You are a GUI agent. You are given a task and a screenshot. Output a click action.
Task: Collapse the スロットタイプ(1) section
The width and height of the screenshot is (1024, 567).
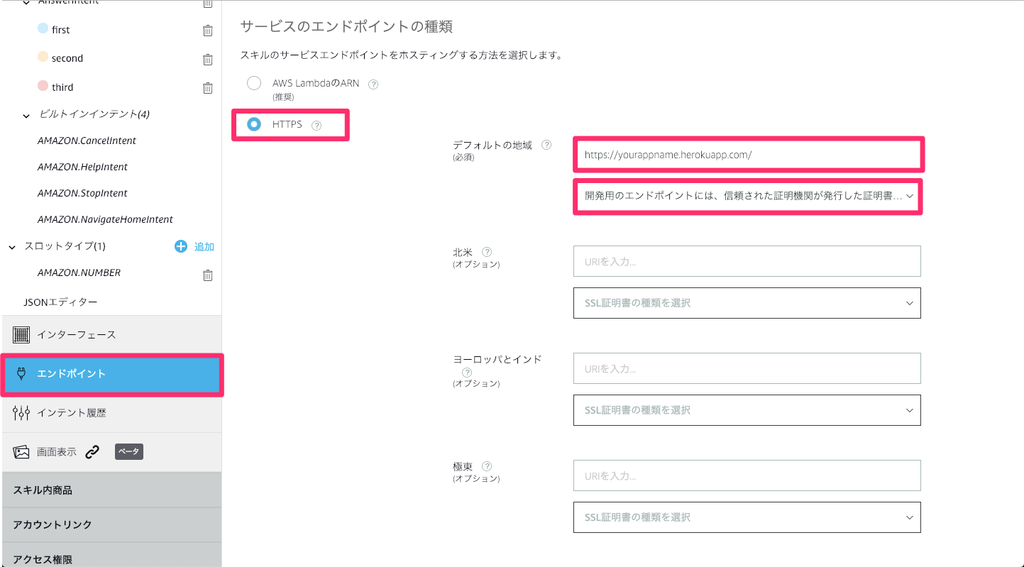[x=12, y=248]
